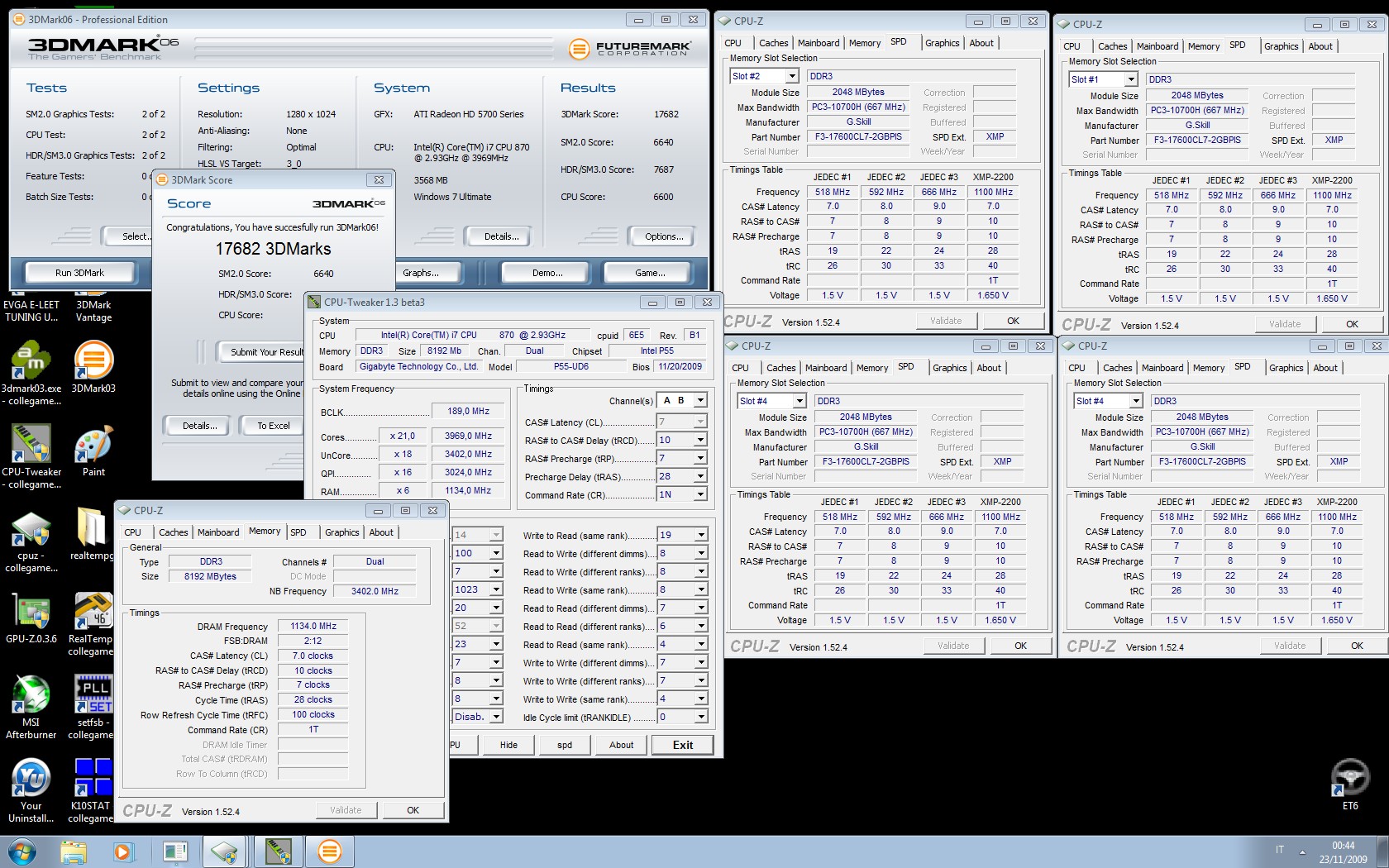Viewport: 1389px width, 868px height.
Task: Click OK in 8192 MBytes CPU-Z window
Action: click(x=413, y=810)
